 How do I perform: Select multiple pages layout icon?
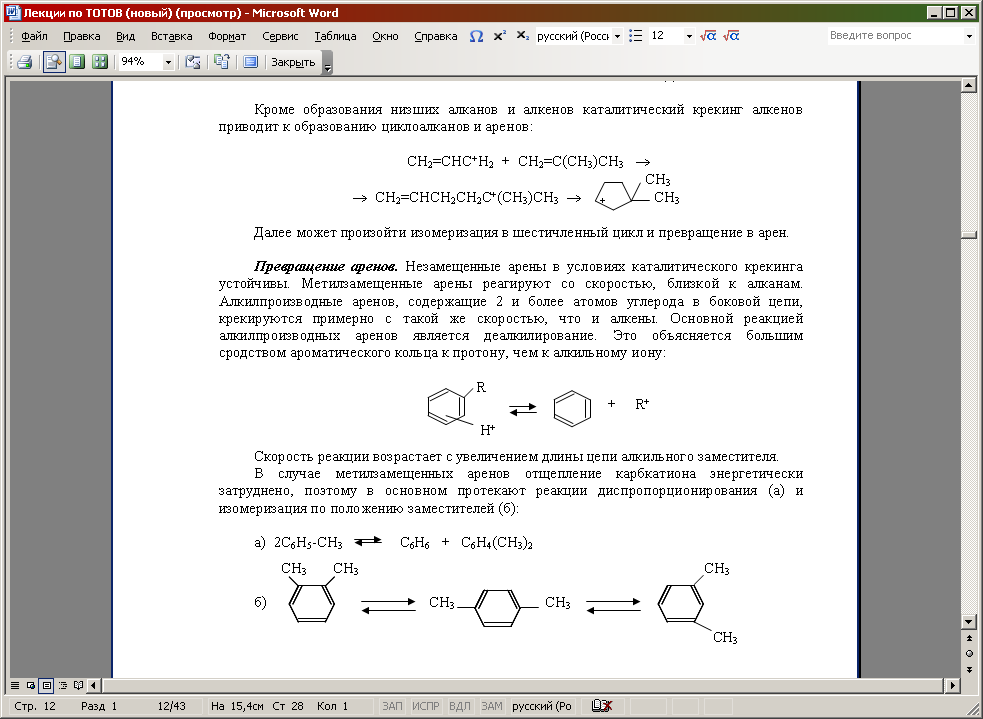coord(100,61)
